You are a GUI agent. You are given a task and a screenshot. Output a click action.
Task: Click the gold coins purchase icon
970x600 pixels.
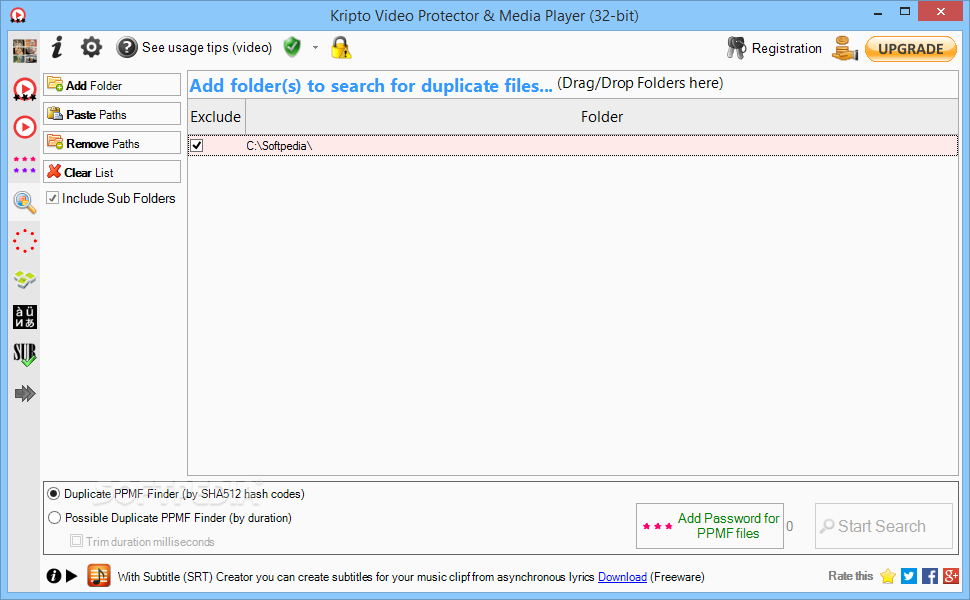point(844,48)
